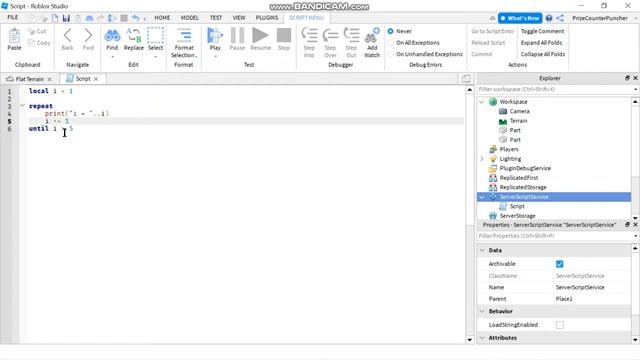Click the Find binoculars icon
This screenshot has width=640, height=360.
pyautogui.click(x=112, y=36)
